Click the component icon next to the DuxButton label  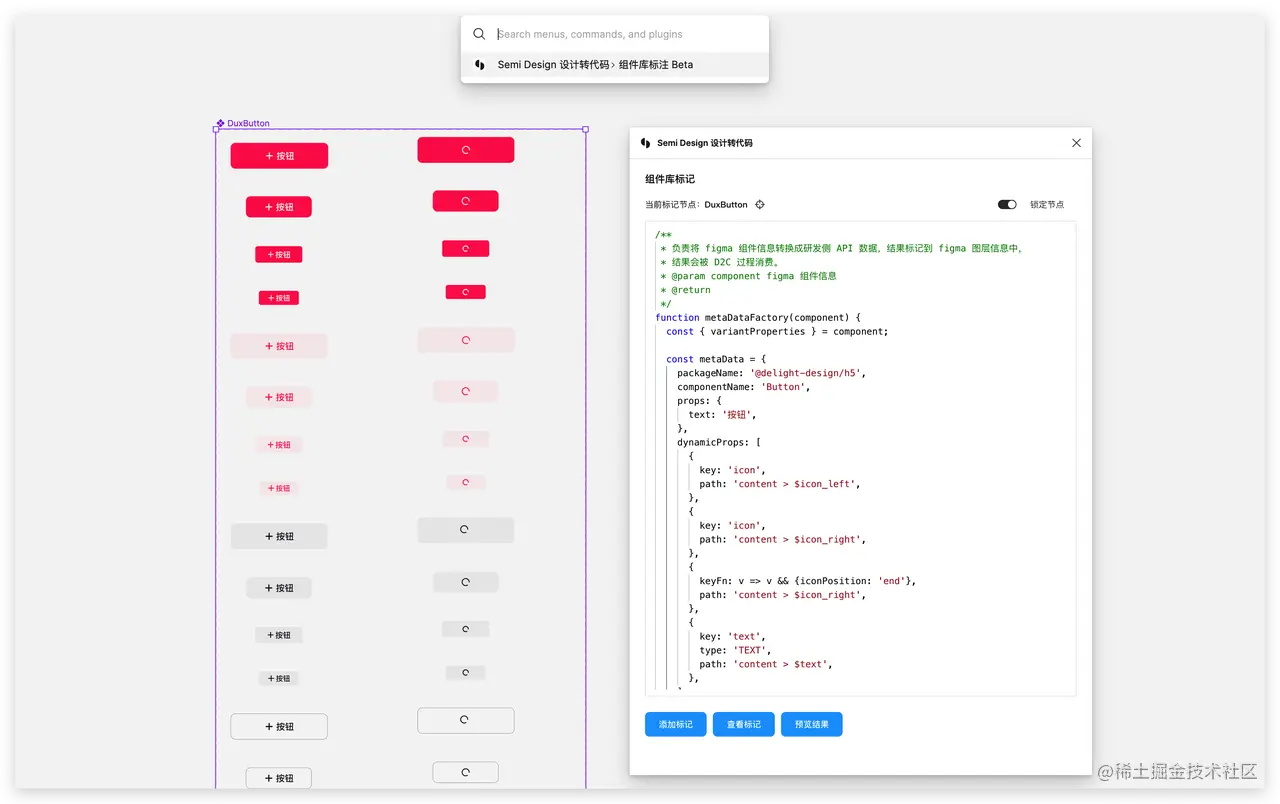(220, 124)
